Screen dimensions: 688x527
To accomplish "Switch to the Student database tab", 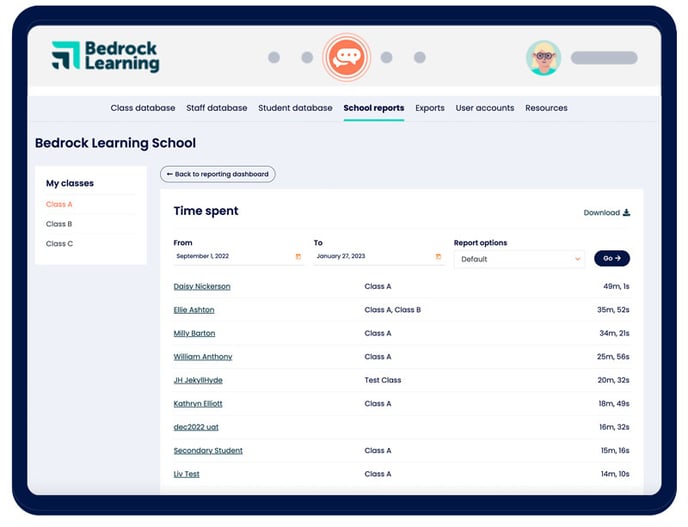I will [x=295, y=108].
